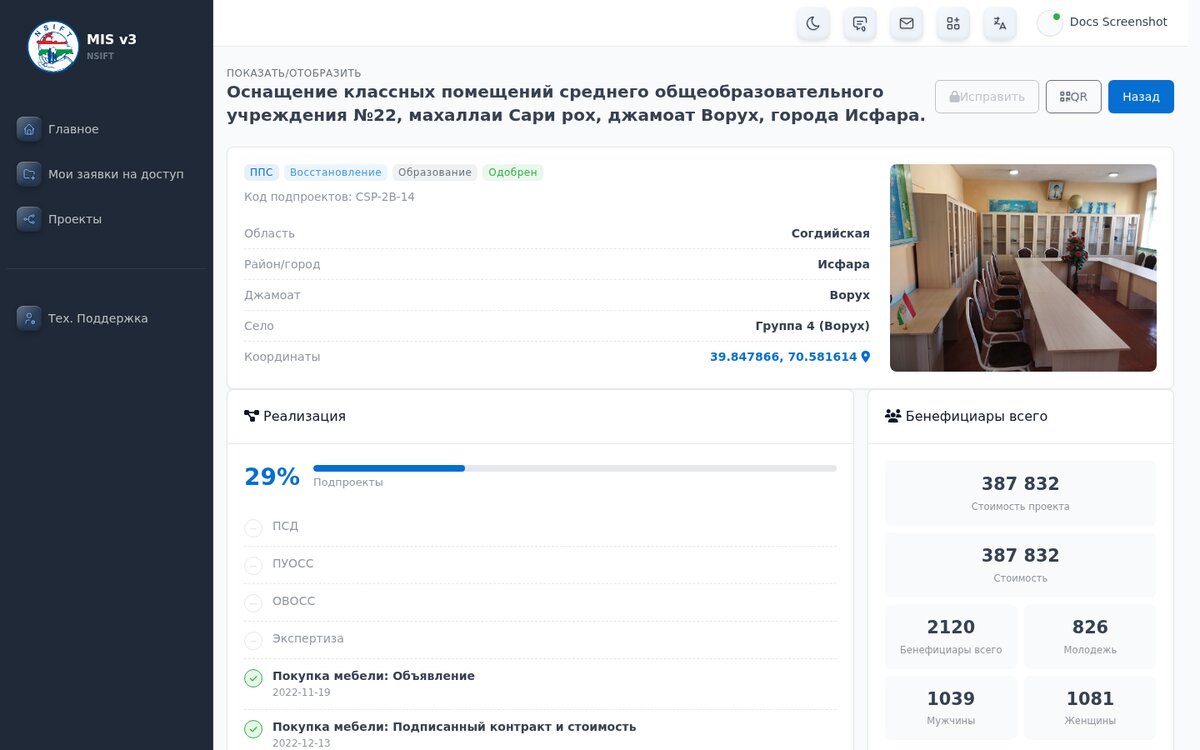Click the pending circle icon beside ОВОСС

(253, 603)
